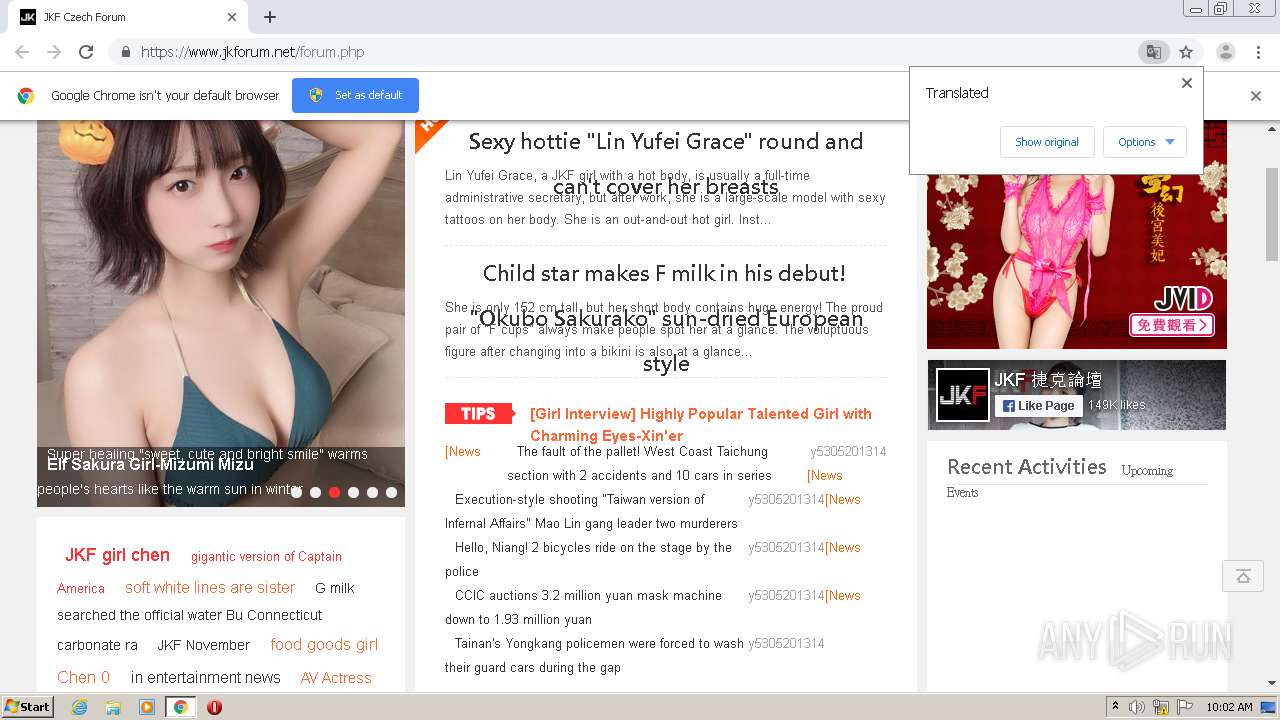Select first carousel slide dot
The height and width of the screenshot is (720, 1280).
click(296, 492)
